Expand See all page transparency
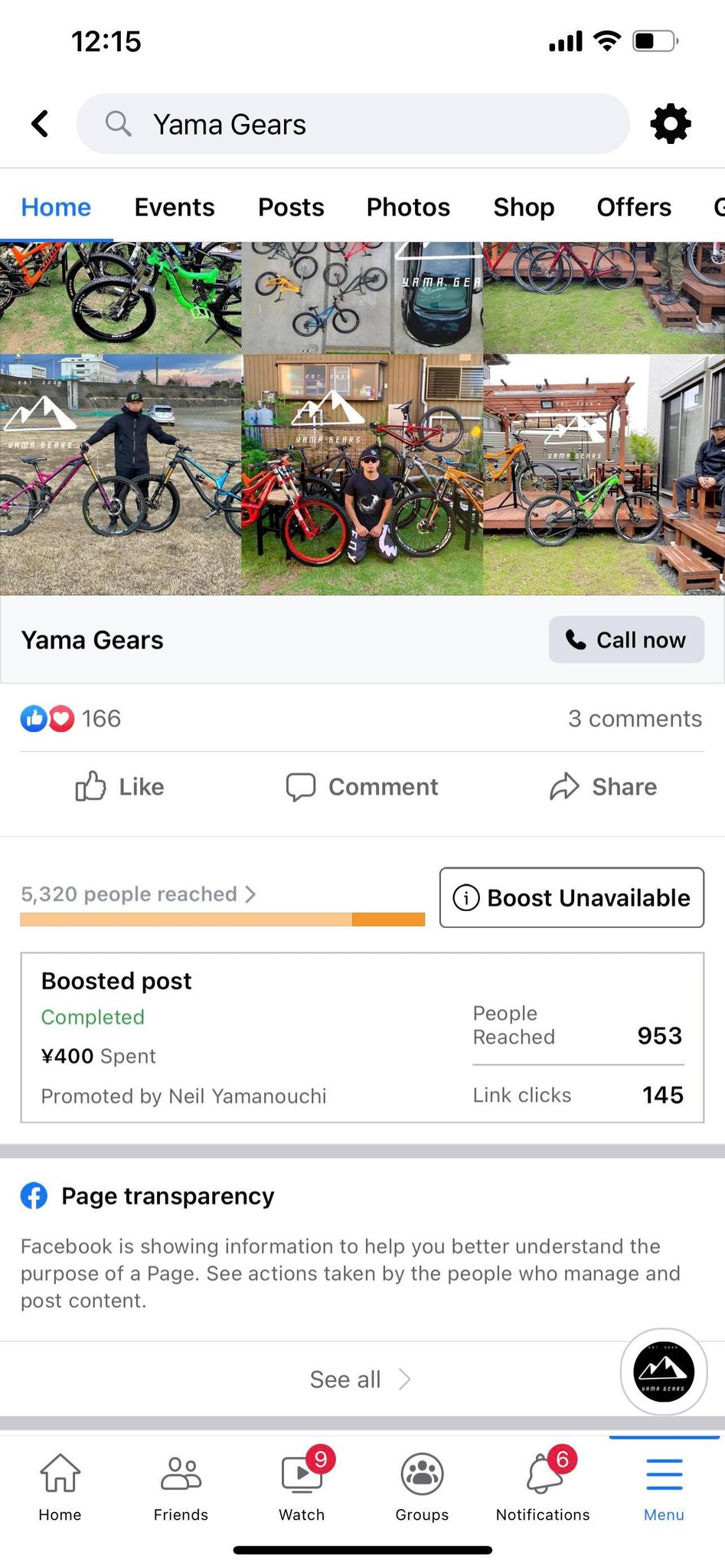This screenshot has width=725, height=1568. tap(361, 1380)
